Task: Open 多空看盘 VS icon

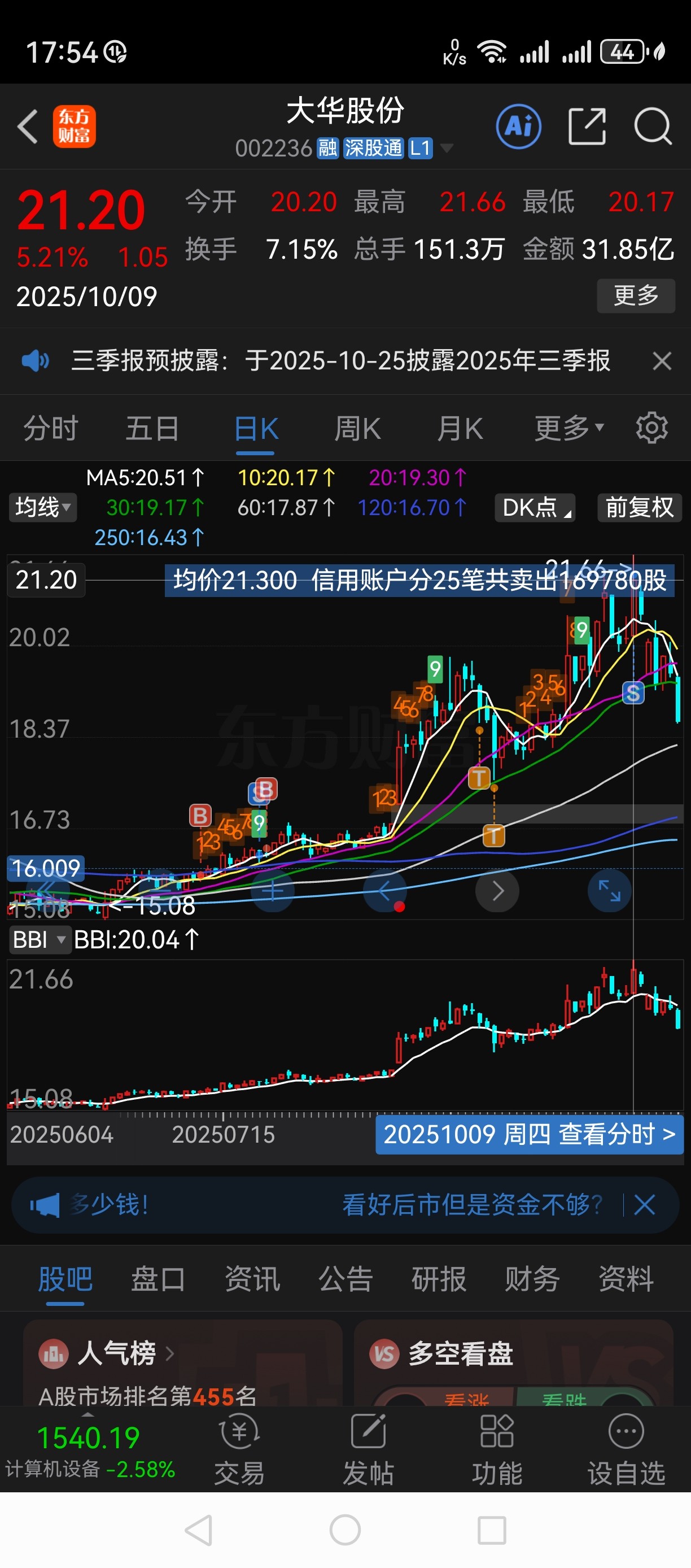Action: coord(384,1354)
